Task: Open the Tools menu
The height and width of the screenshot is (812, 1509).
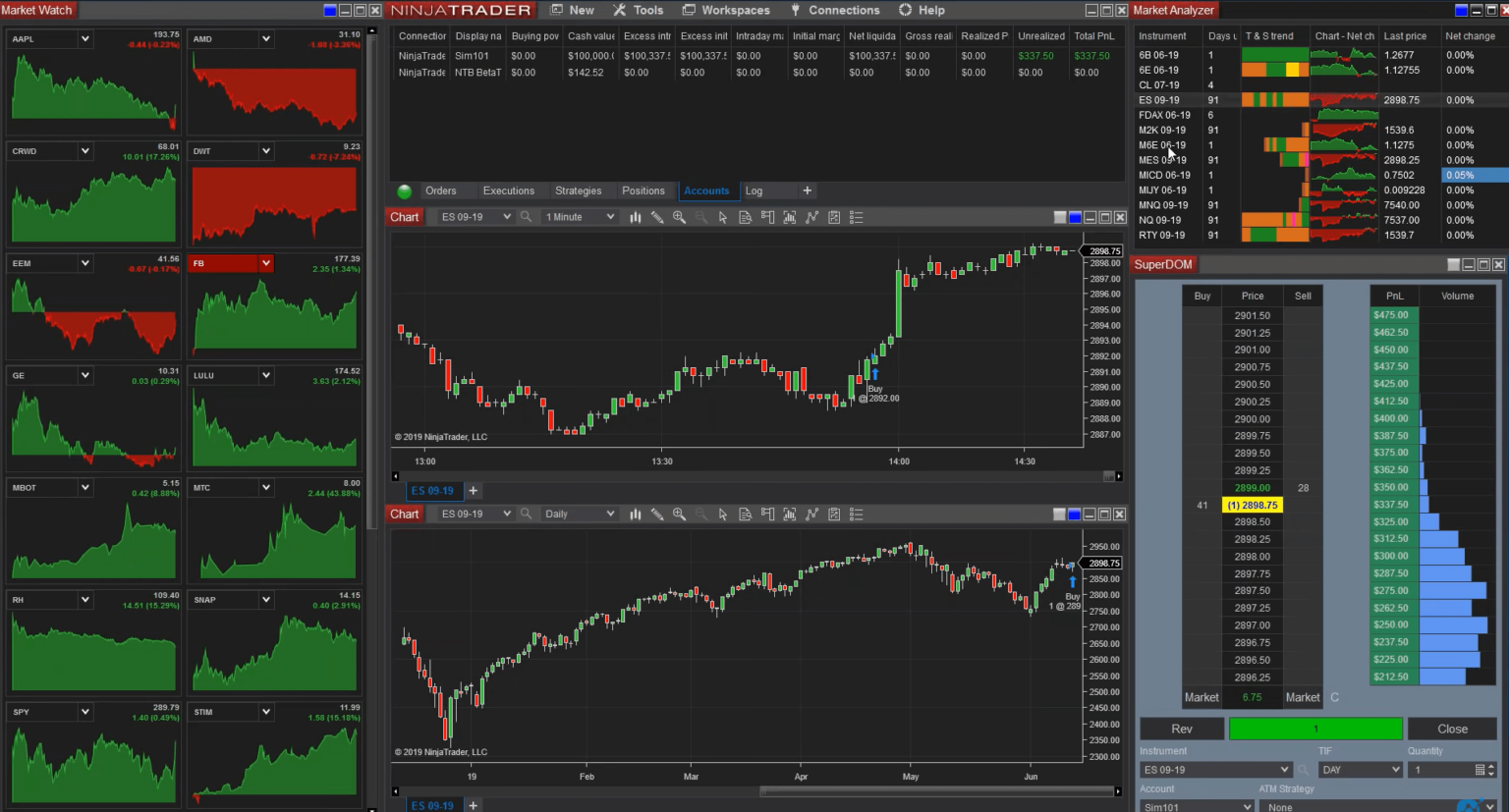Action: 639,10
